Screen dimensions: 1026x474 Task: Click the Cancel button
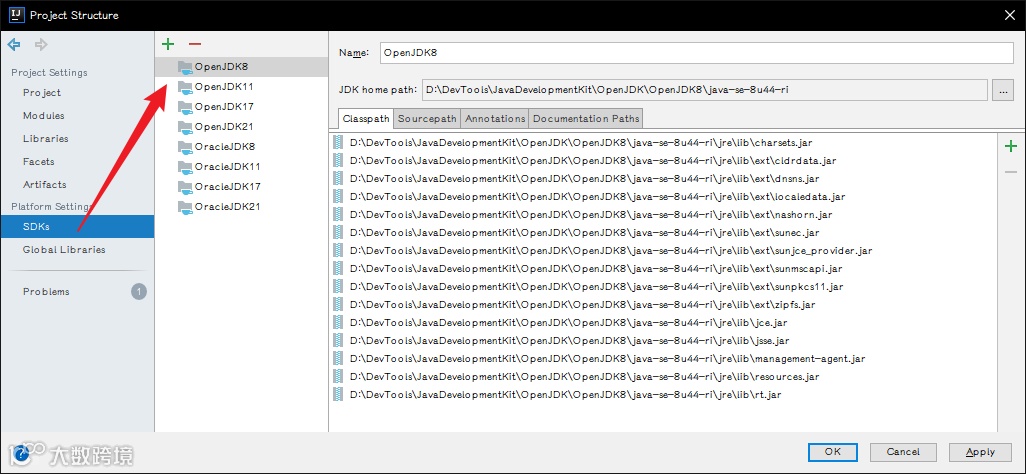click(x=903, y=452)
